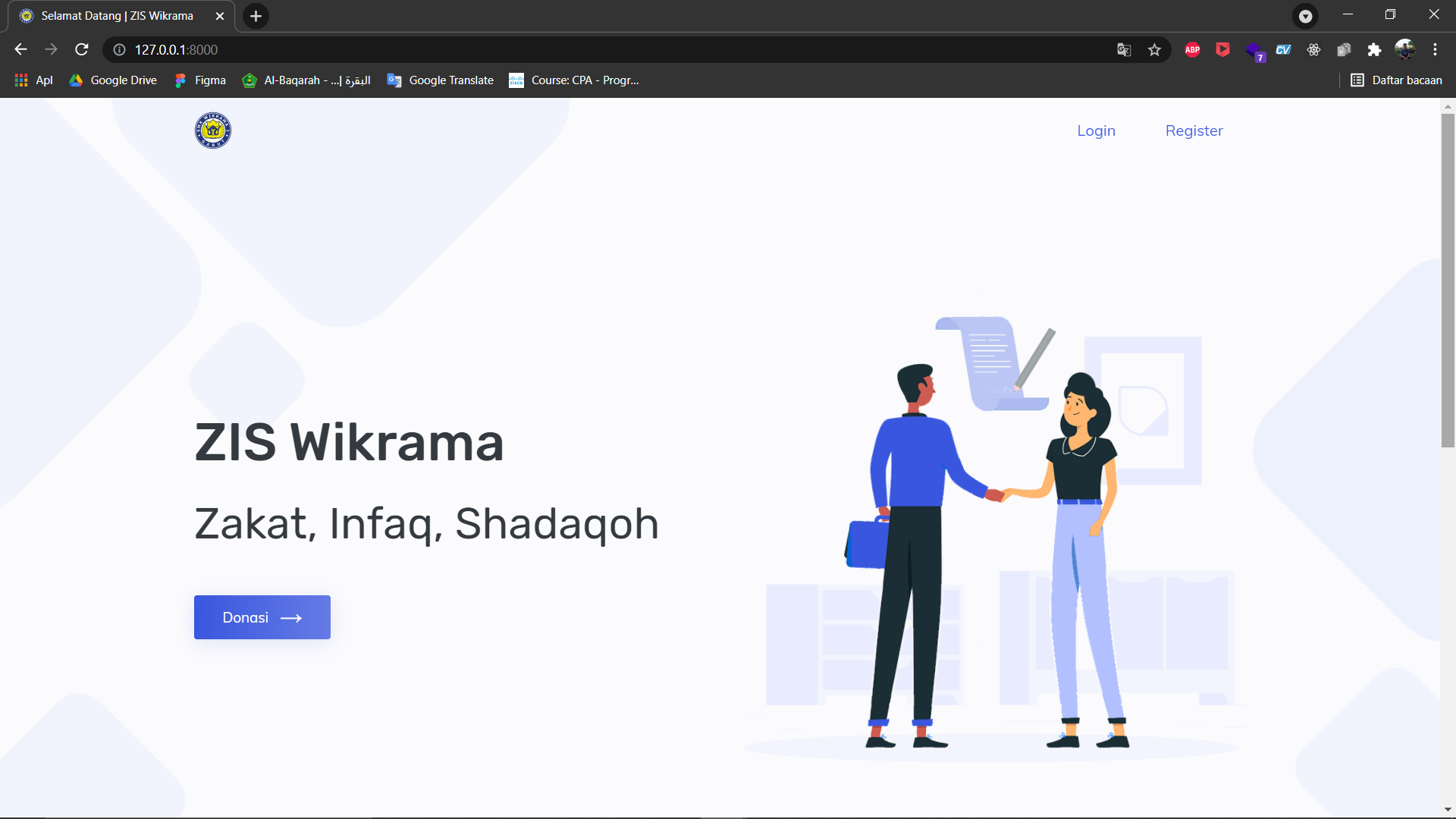Open the Course: CPA bookmark
This screenshot has height=819, width=1456.
pyautogui.click(x=574, y=80)
